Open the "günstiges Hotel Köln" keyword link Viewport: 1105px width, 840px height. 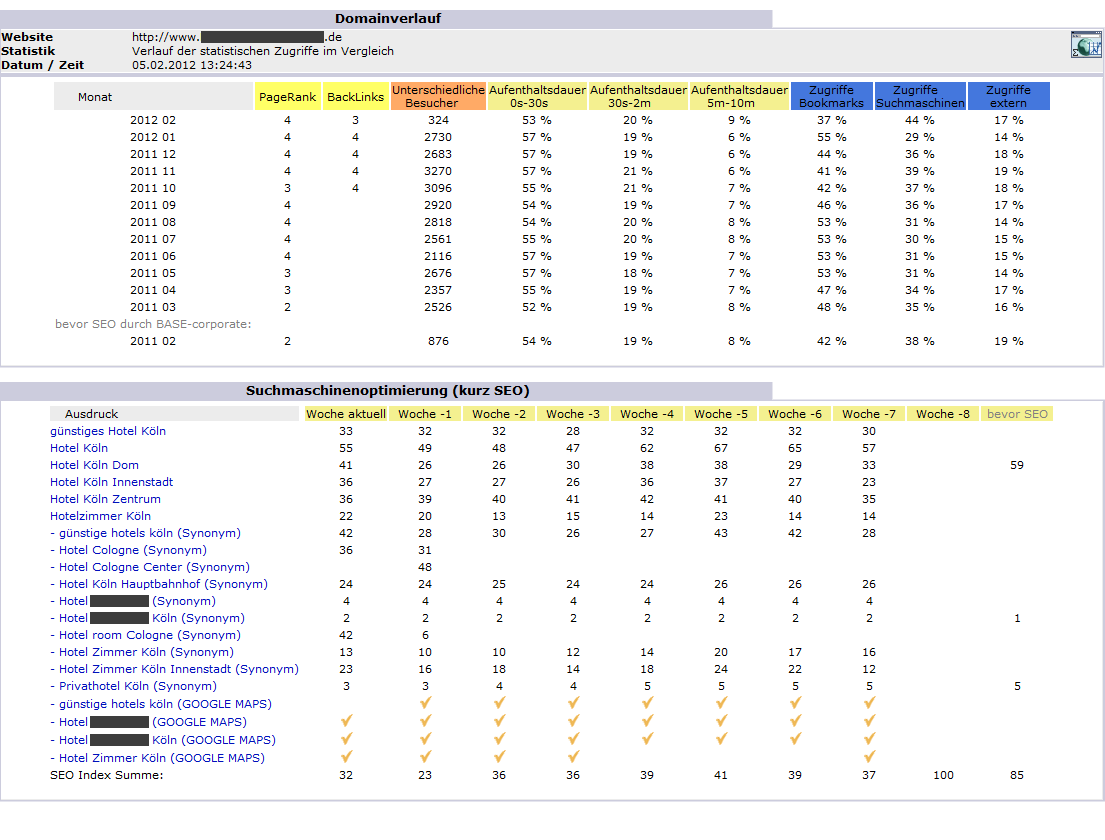pyautogui.click(x=108, y=431)
